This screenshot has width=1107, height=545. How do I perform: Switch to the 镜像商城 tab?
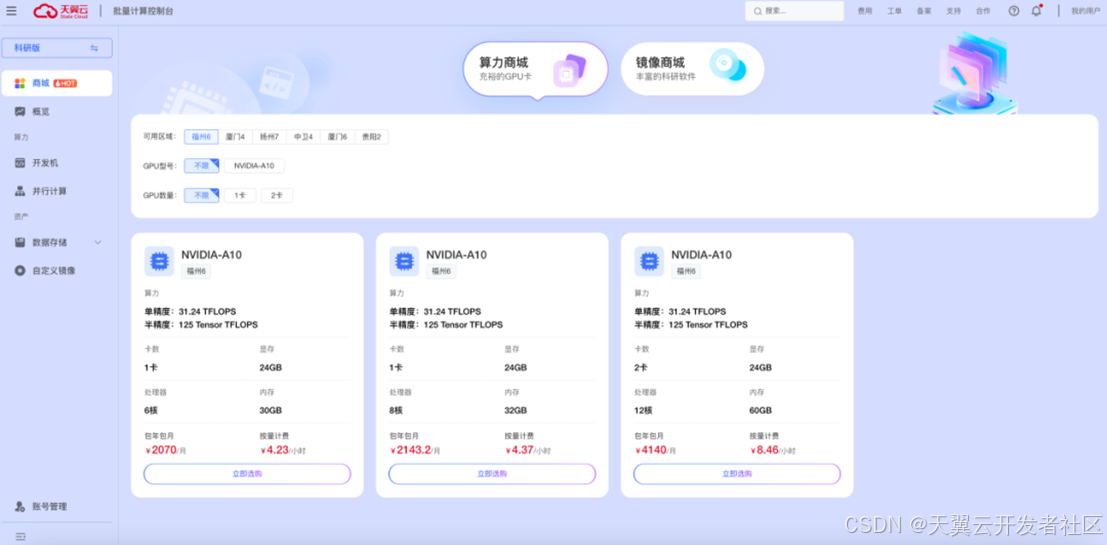click(692, 69)
